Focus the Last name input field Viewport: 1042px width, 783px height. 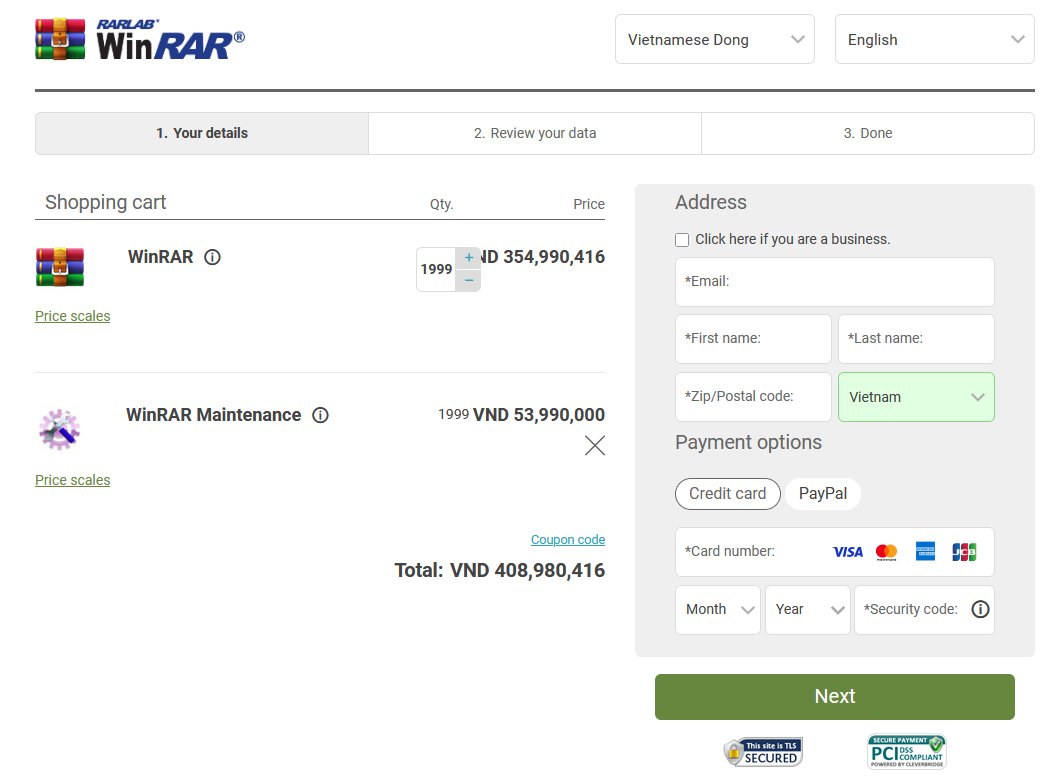pyautogui.click(x=916, y=339)
